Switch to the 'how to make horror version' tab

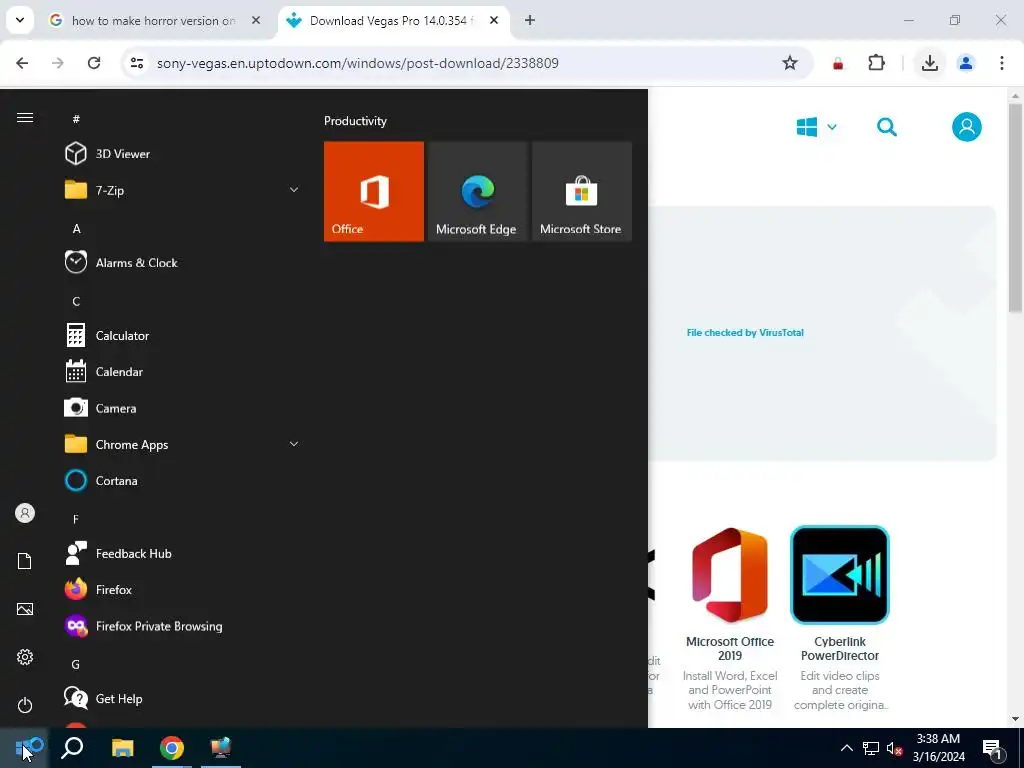click(x=153, y=21)
